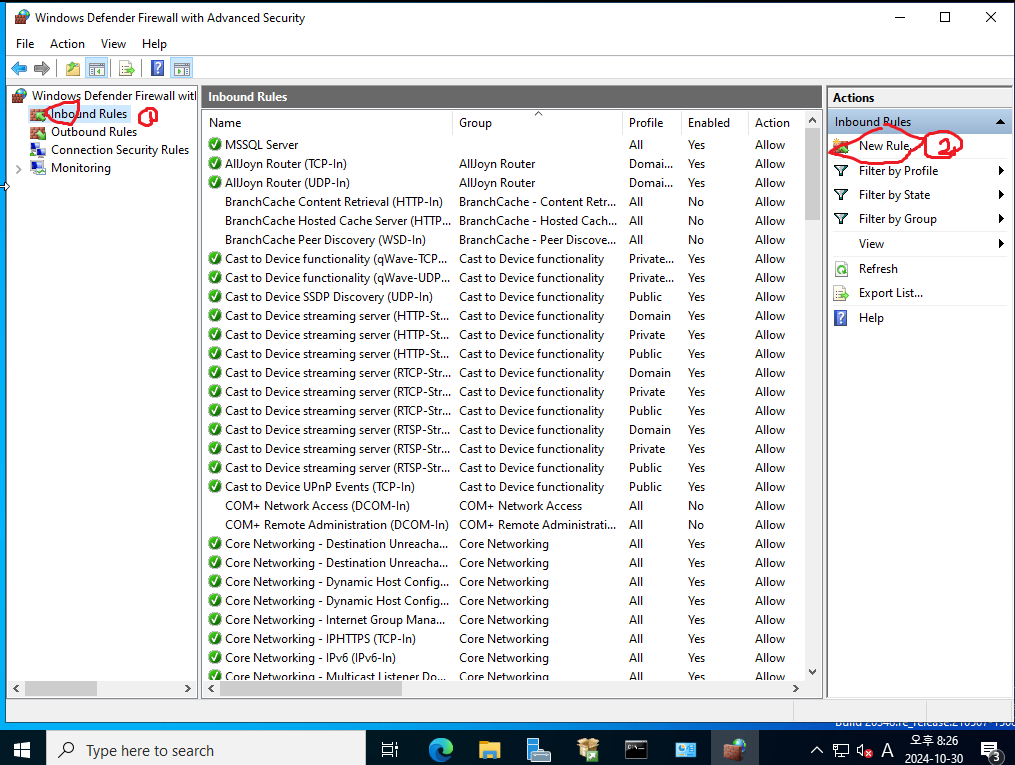Open the File menu
This screenshot has width=1015, height=765.
coord(25,43)
